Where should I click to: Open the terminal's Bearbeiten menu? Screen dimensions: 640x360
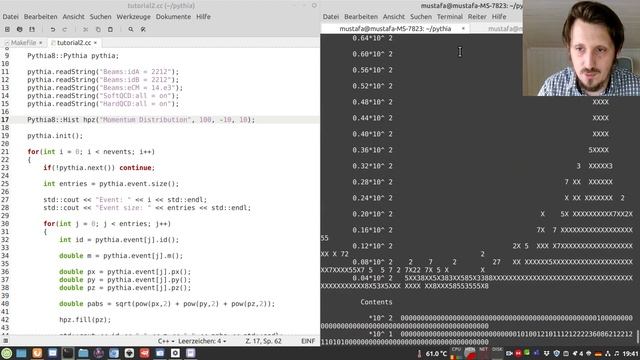[x=361, y=17]
